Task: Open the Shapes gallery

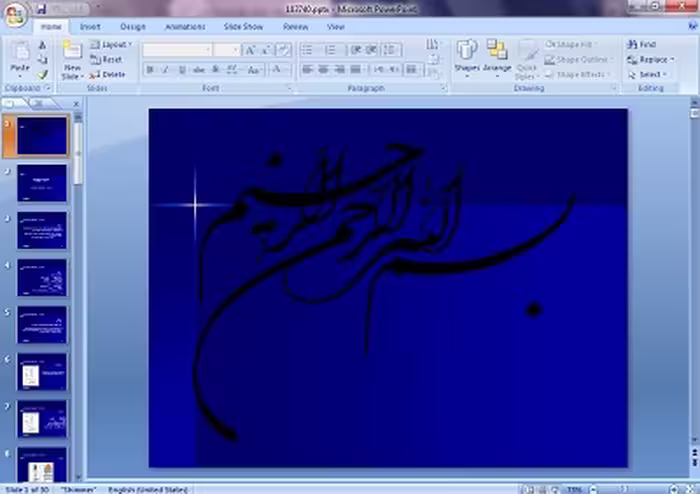Action: 467,59
